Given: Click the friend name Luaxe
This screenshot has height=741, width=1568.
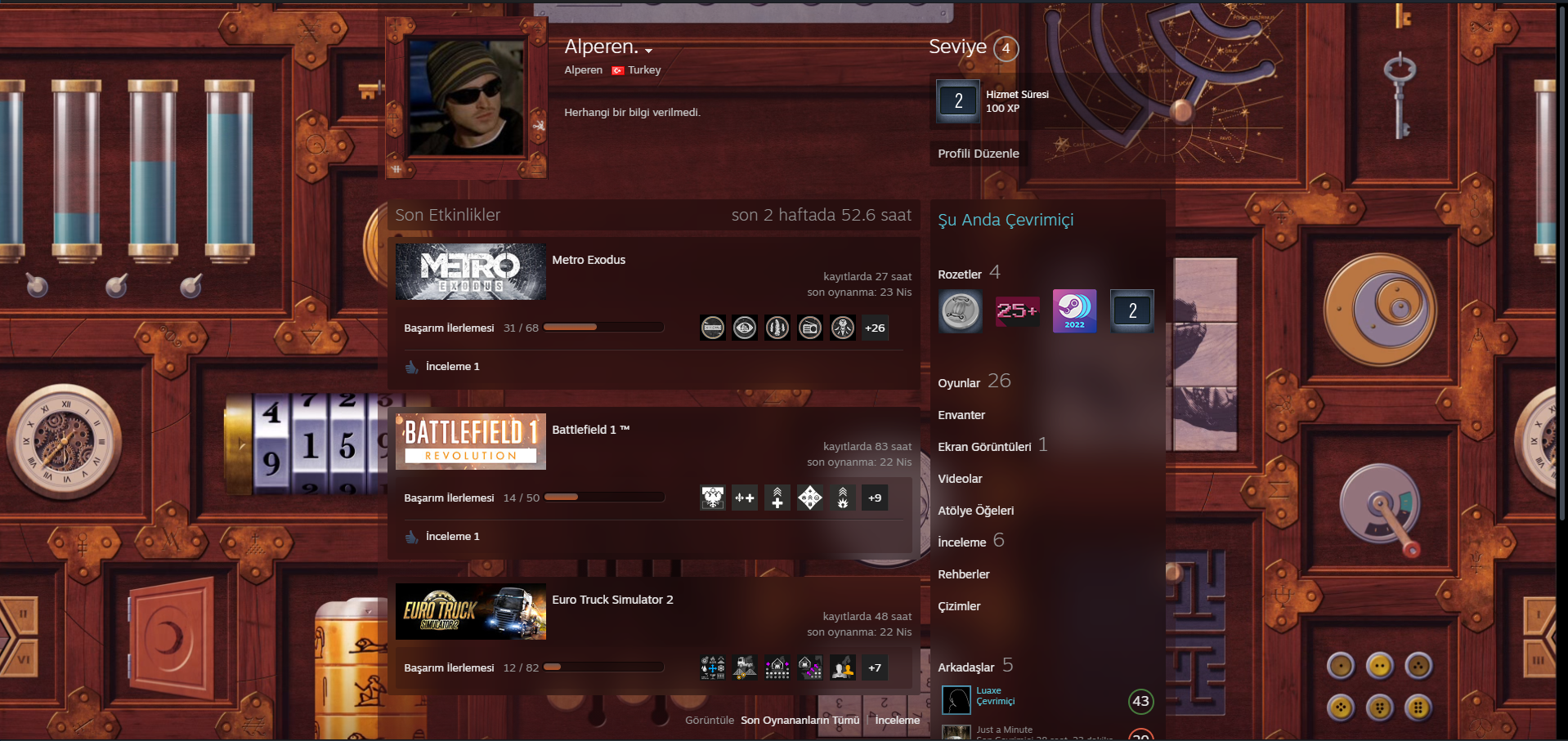Looking at the screenshot, I should point(988,690).
